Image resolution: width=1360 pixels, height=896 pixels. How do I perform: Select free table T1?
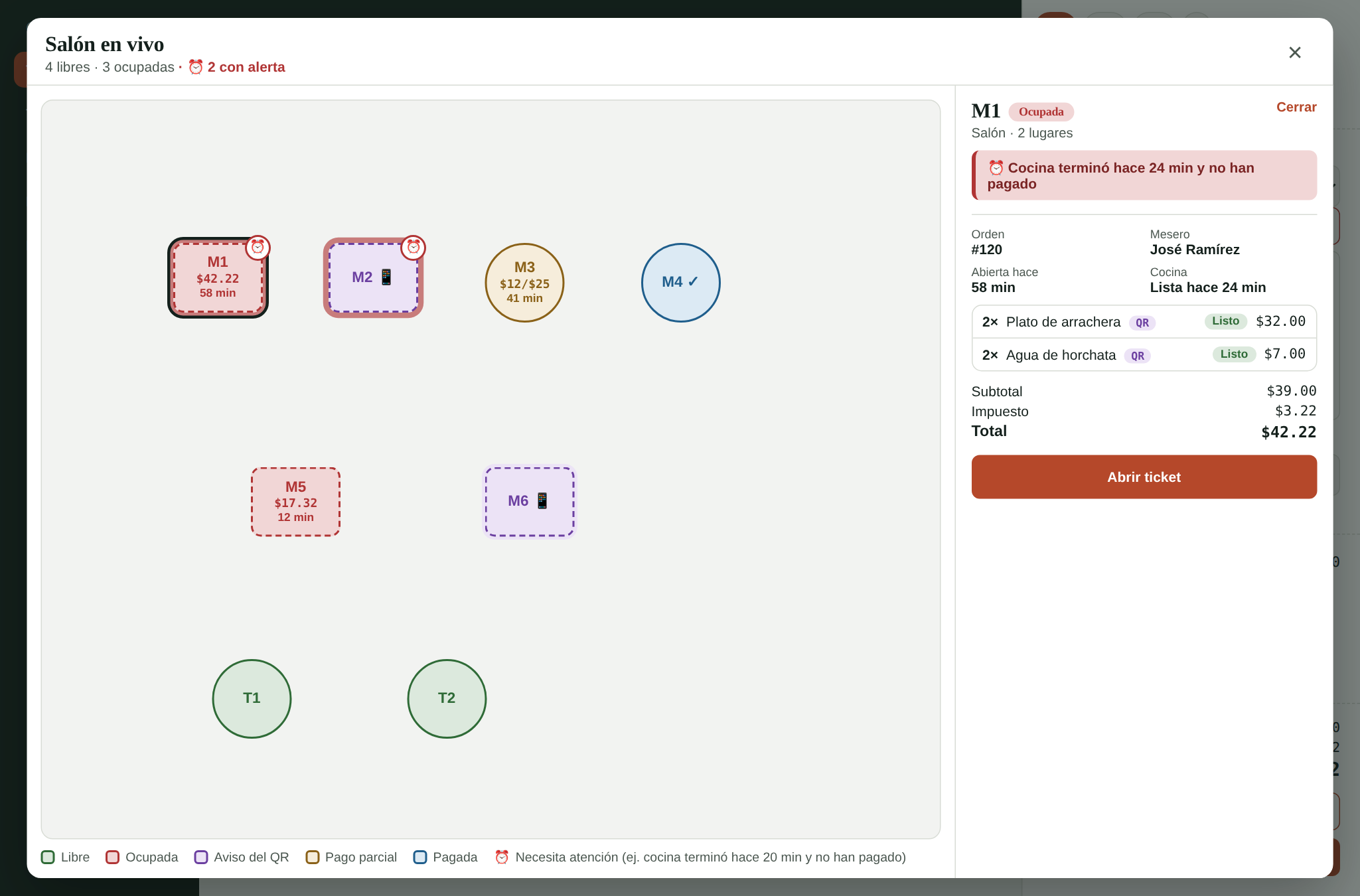pyautogui.click(x=252, y=698)
